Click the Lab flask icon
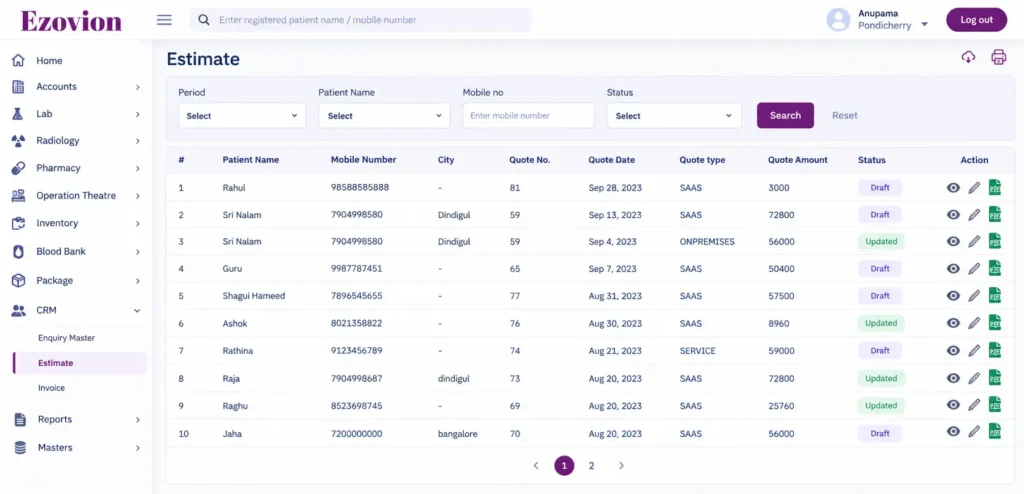This screenshot has width=1024, height=494. [x=18, y=114]
